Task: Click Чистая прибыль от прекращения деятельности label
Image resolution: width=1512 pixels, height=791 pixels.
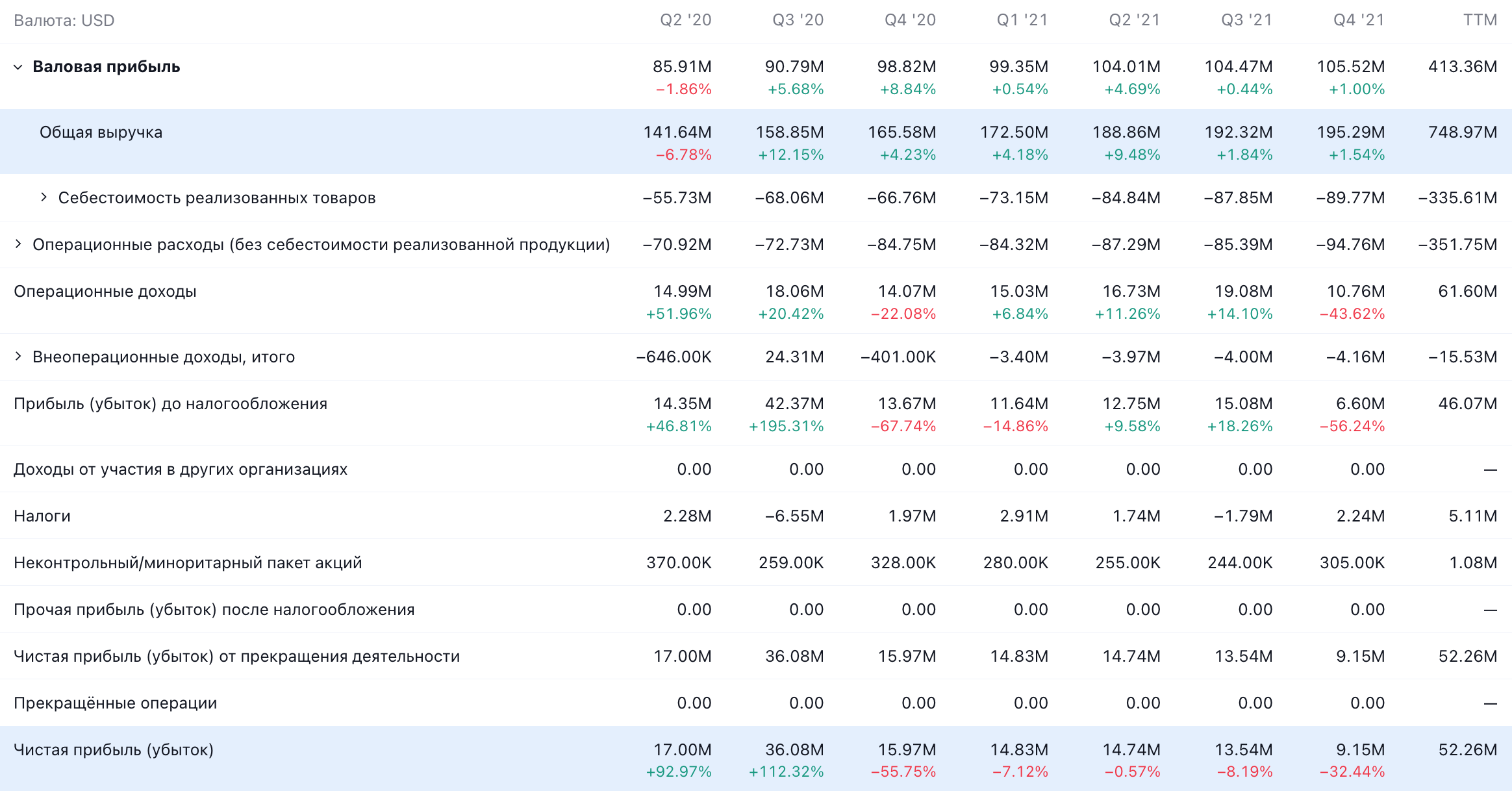Action: pos(237,657)
